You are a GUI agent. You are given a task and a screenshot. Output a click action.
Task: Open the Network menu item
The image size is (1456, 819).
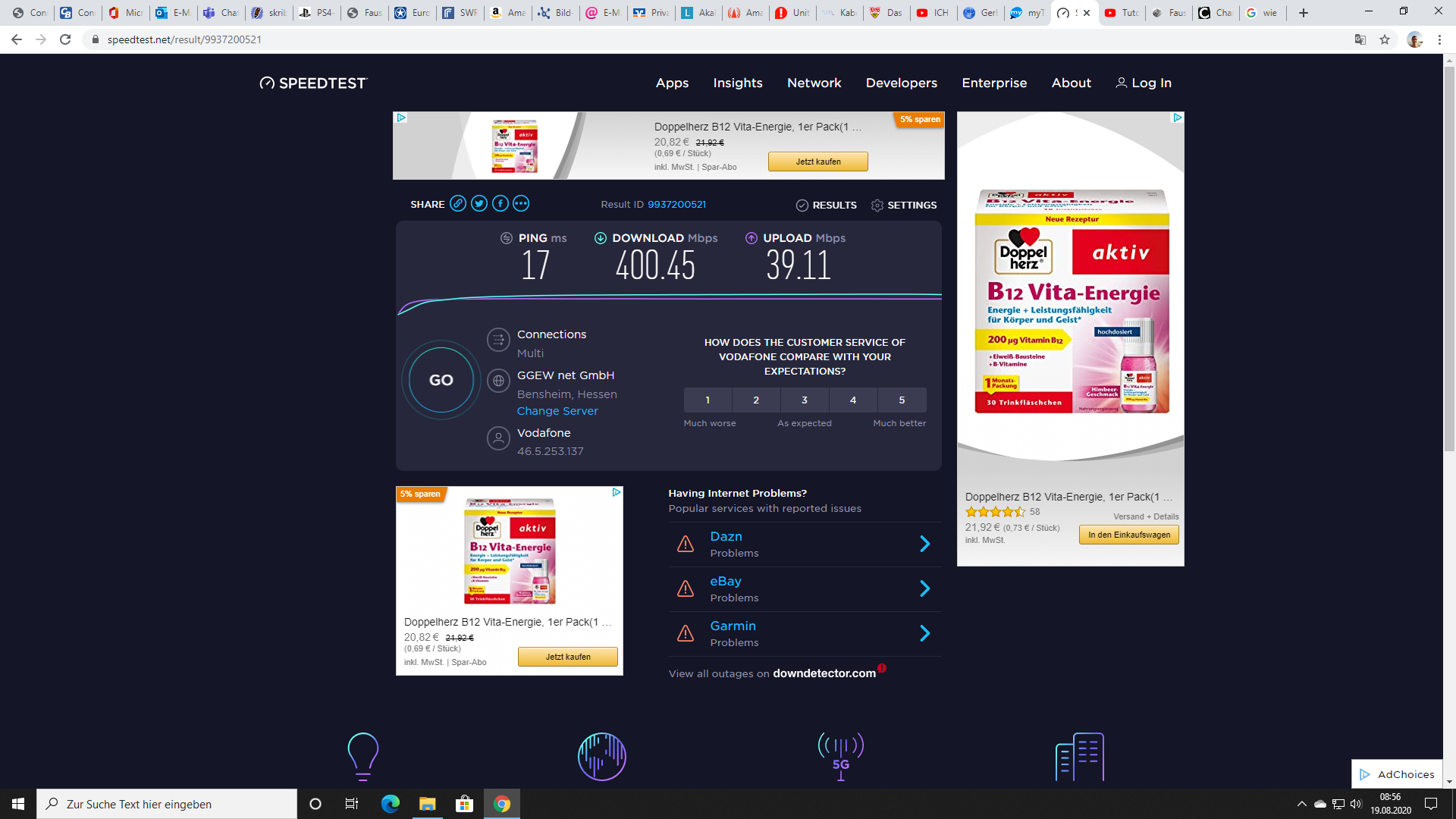[x=814, y=83]
